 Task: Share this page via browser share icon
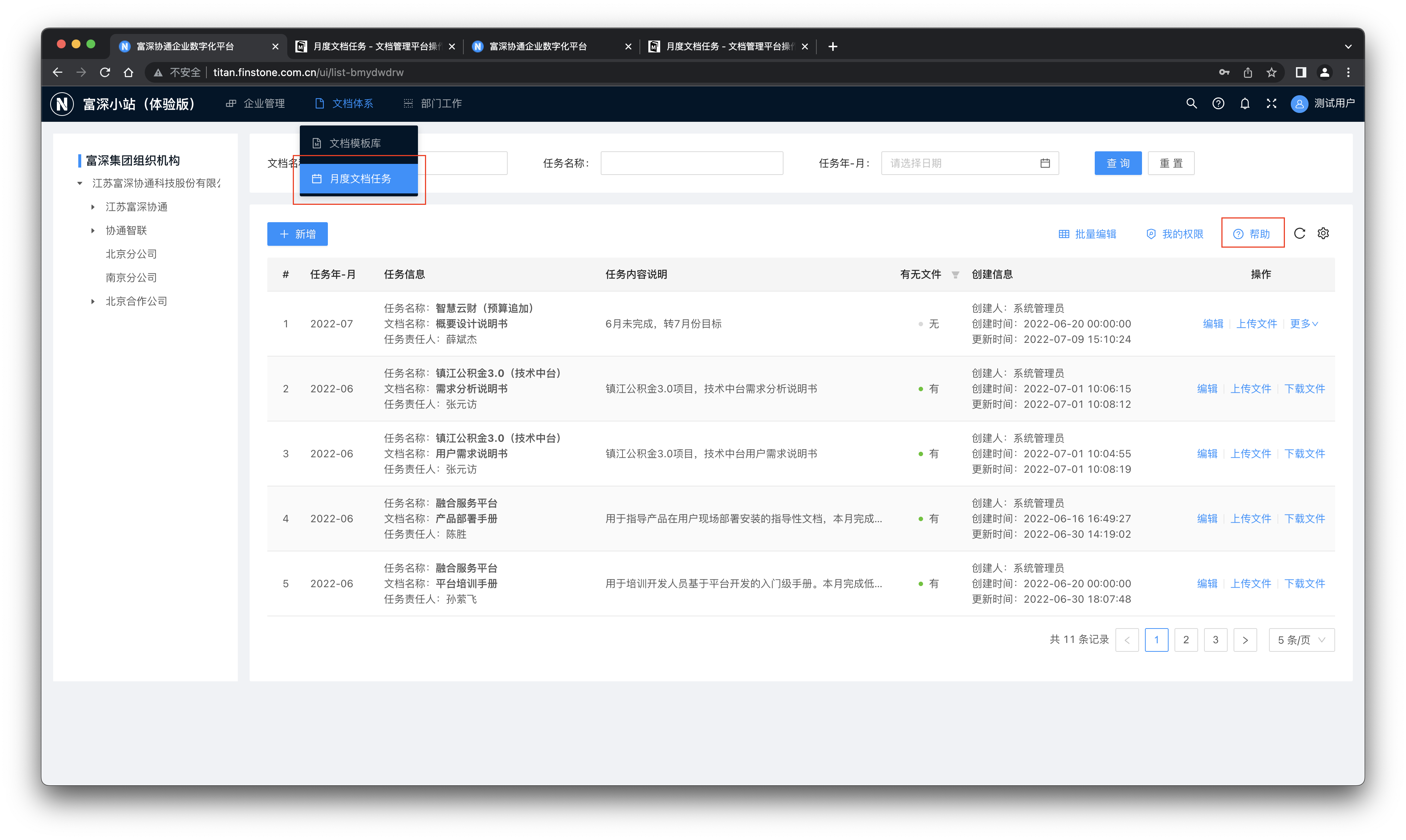point(1248,72)
